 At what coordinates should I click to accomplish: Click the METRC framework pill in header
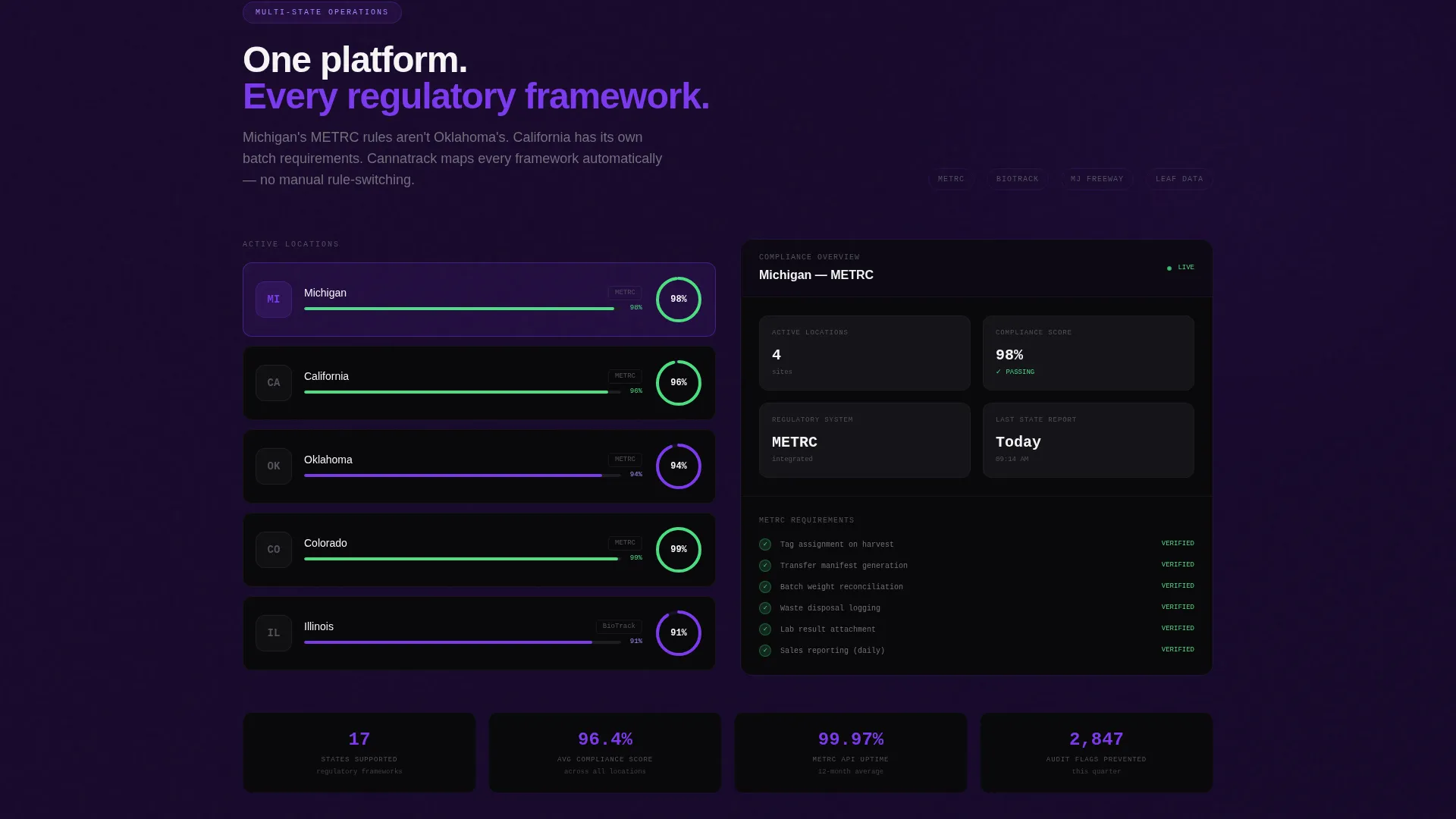pyautogui.click(x=951, y=179)
